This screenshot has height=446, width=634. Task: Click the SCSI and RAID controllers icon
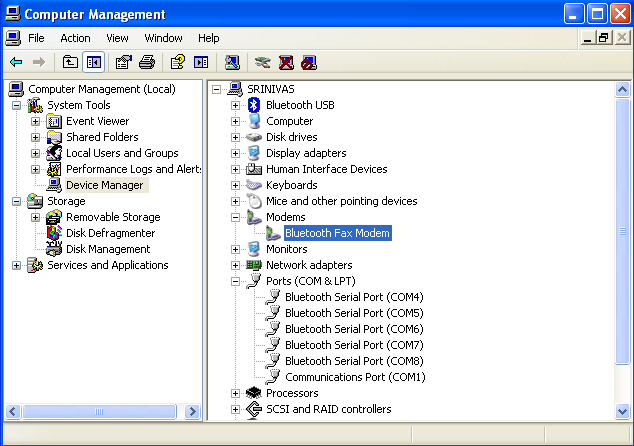(x=254, y=409)
